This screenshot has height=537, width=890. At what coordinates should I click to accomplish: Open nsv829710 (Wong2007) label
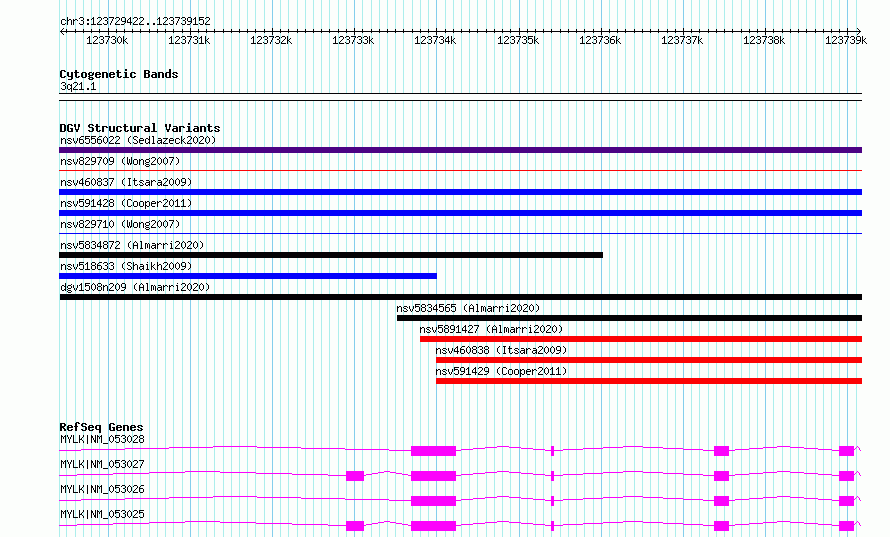click(120, 224)
